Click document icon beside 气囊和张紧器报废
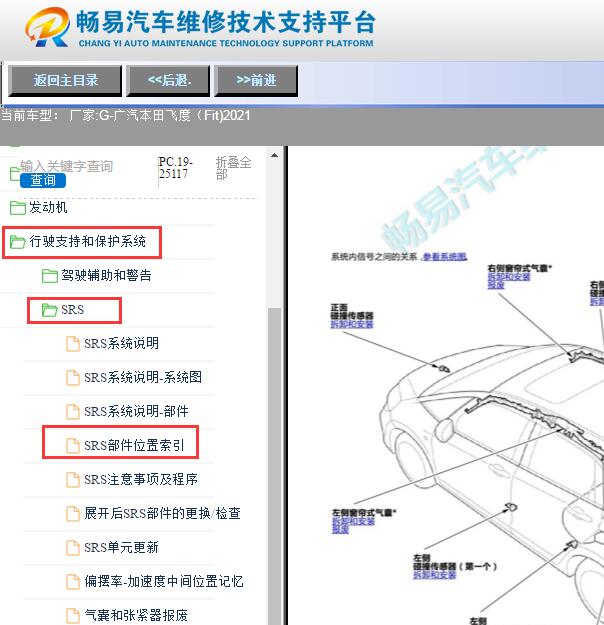The width and height of the screenshot is (604, 625). tap(73, 615)
